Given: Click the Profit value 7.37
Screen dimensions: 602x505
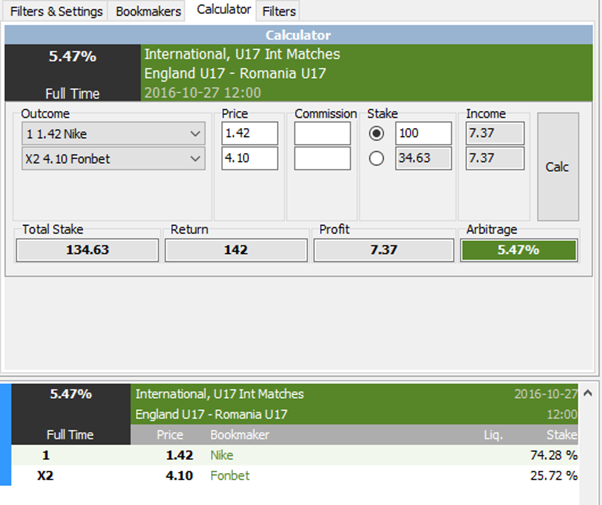Looking at the screenshot, I should 384,250.
